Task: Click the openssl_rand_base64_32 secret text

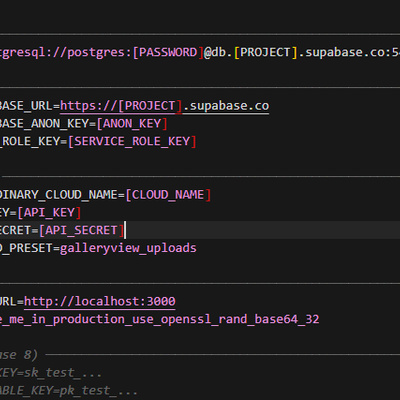Action: point(240,319)
